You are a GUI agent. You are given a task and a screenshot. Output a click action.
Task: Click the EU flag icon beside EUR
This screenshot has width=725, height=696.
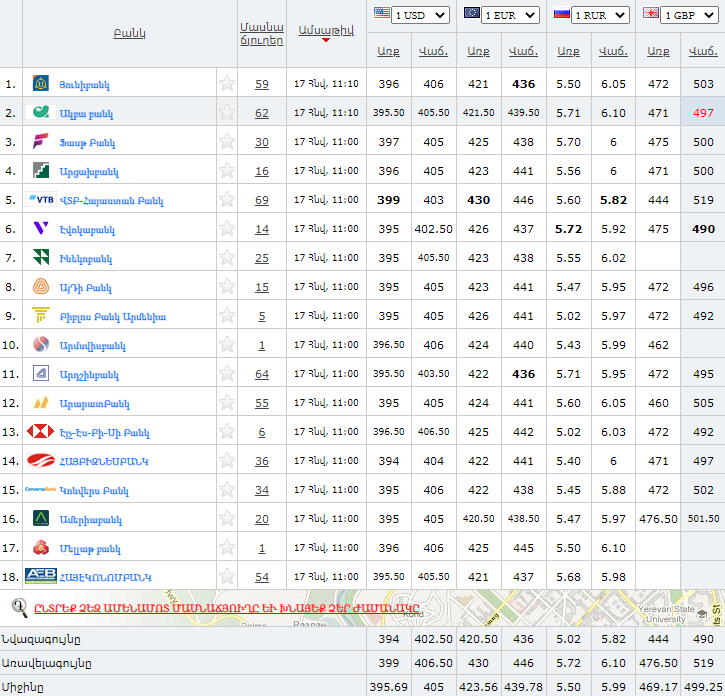472,13
